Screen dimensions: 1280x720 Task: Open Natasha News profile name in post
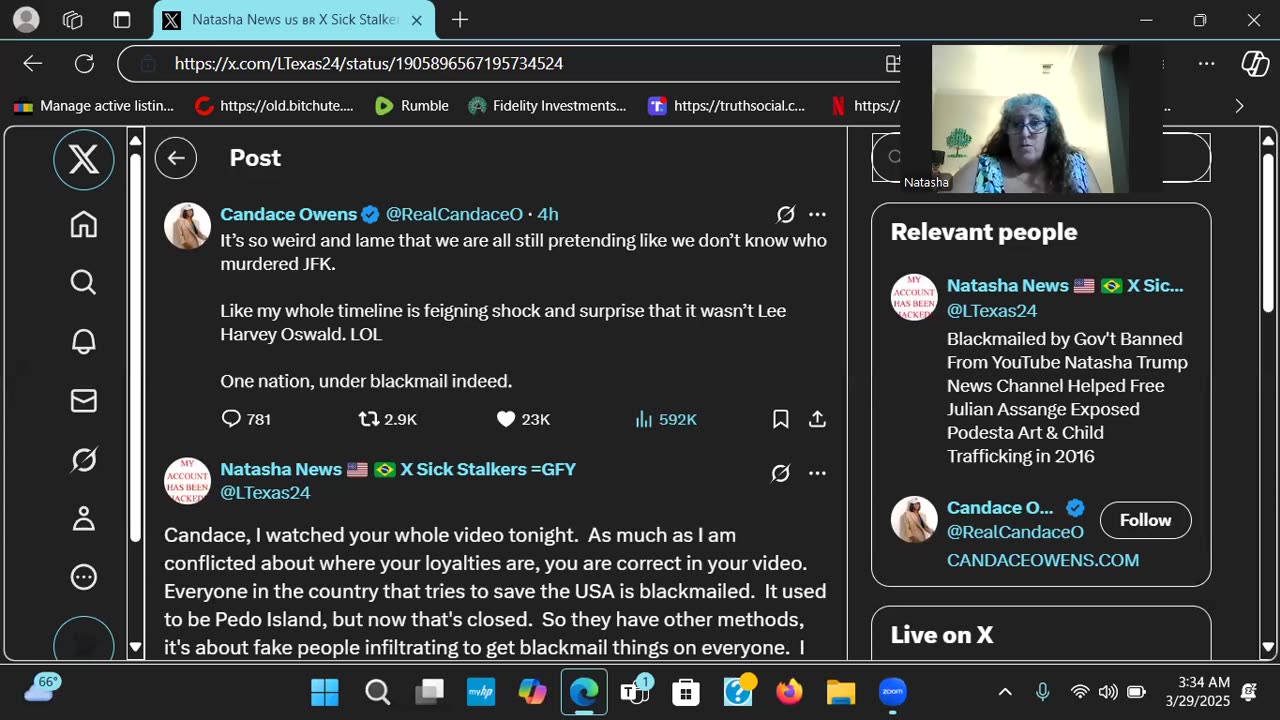398,469
